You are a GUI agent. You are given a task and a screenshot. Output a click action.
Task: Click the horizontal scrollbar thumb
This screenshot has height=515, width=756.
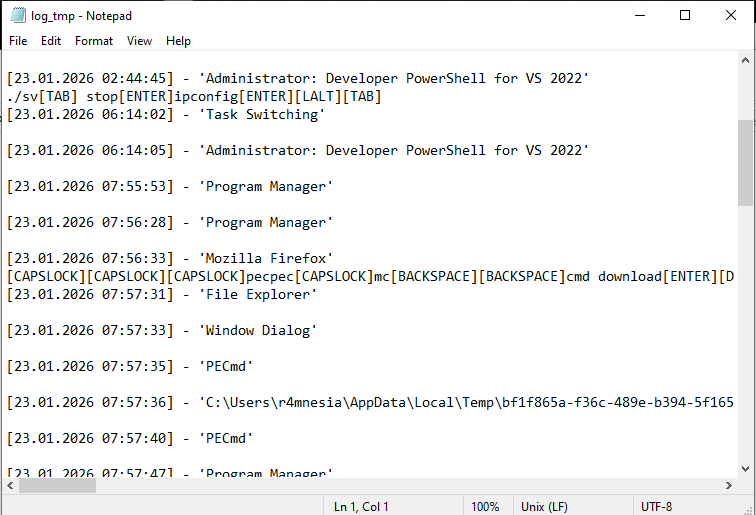click(56, 485)
